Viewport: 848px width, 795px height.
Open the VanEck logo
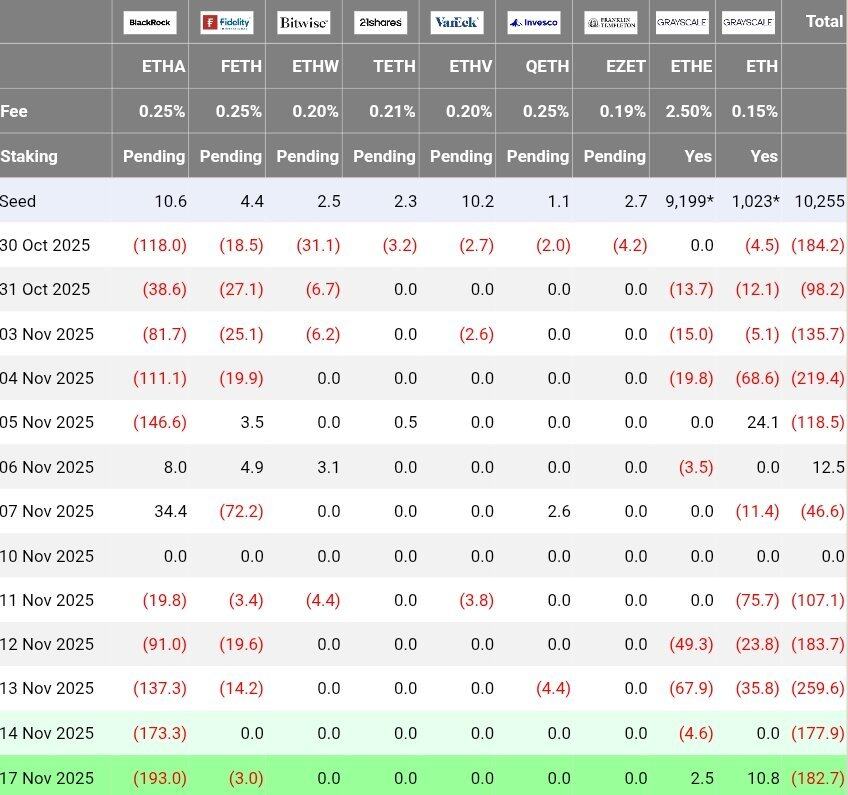[x=457, y=22]
